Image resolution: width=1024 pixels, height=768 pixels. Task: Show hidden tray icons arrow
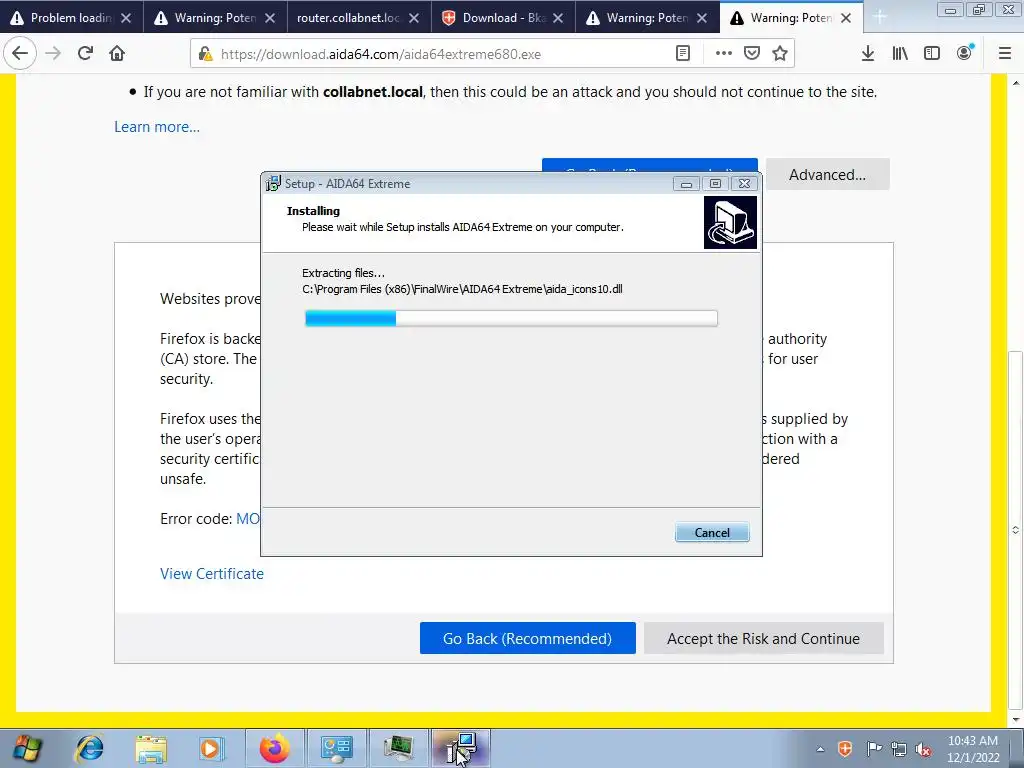click(x=820, y=749)
